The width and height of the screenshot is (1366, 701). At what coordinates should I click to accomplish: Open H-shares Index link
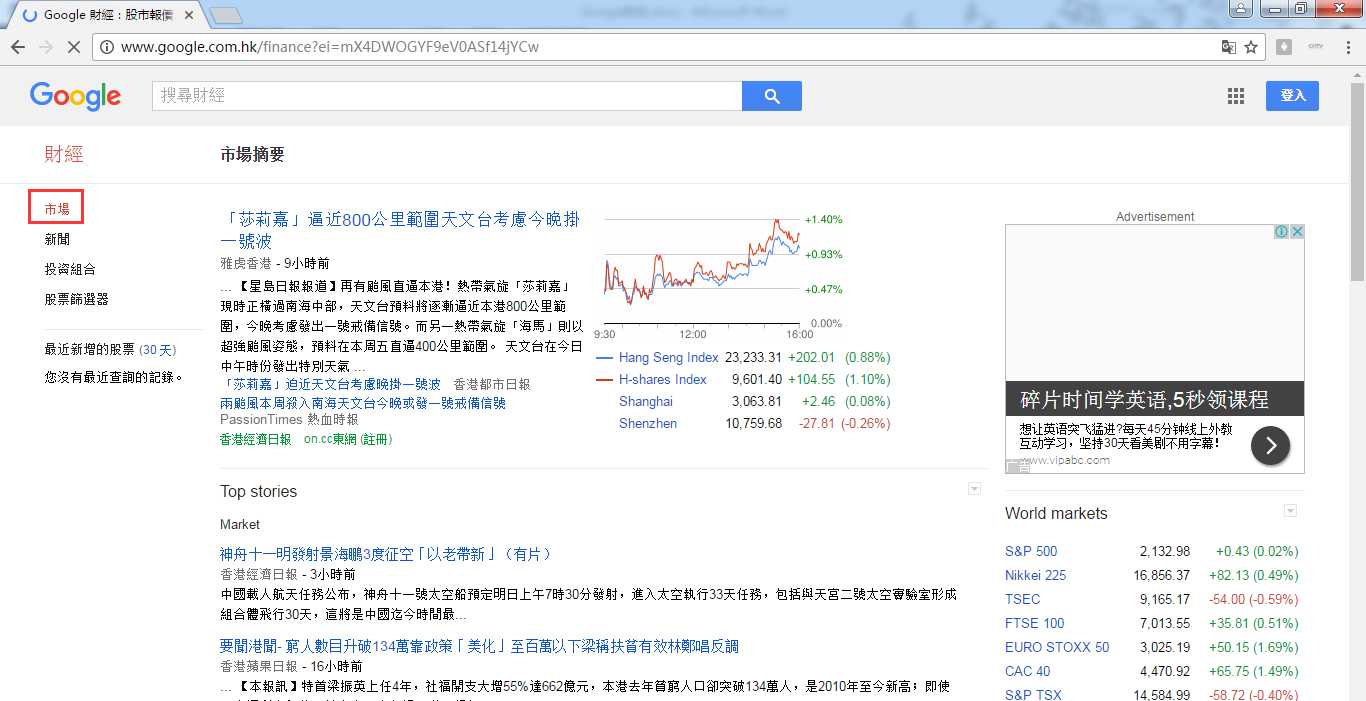(x=662, y=379)
